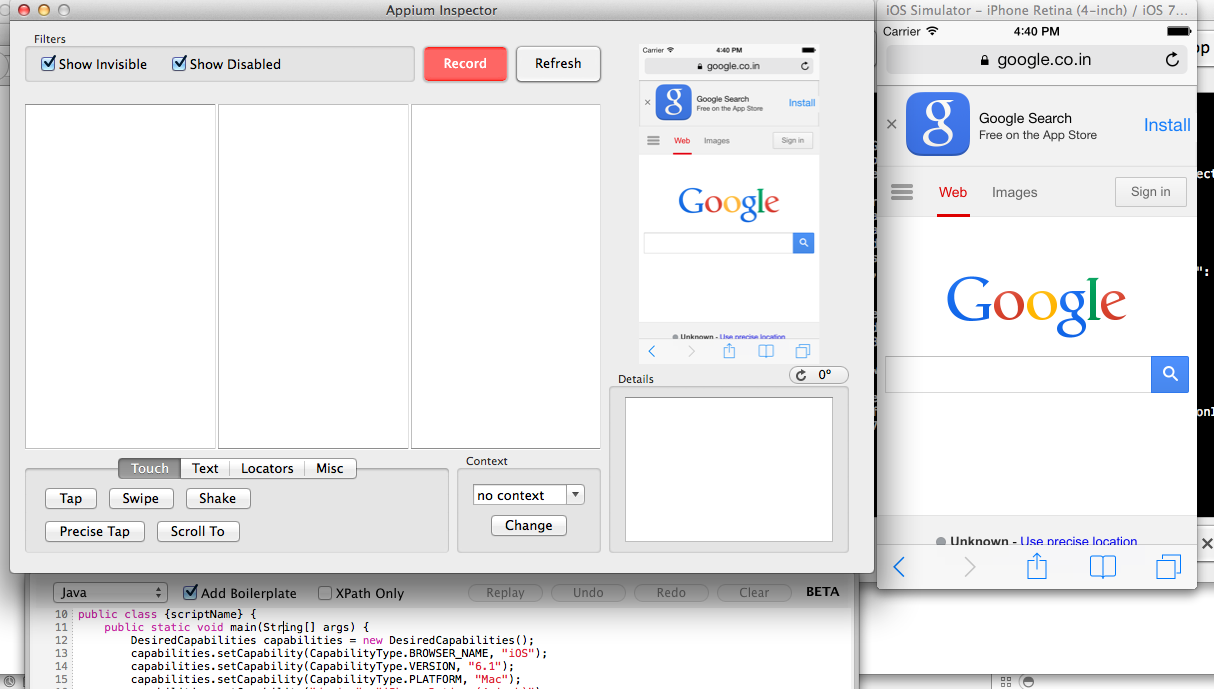Click the reload icon in inspector screenshot preview
Screen dimensions: 1214x689
(805, 66)
